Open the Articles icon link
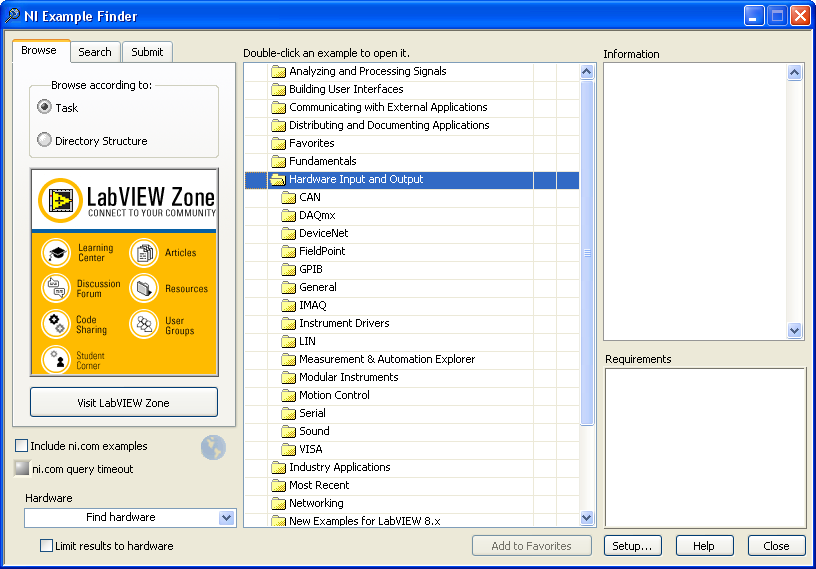The height and width of the screenshot is (569, 816). 144,253
